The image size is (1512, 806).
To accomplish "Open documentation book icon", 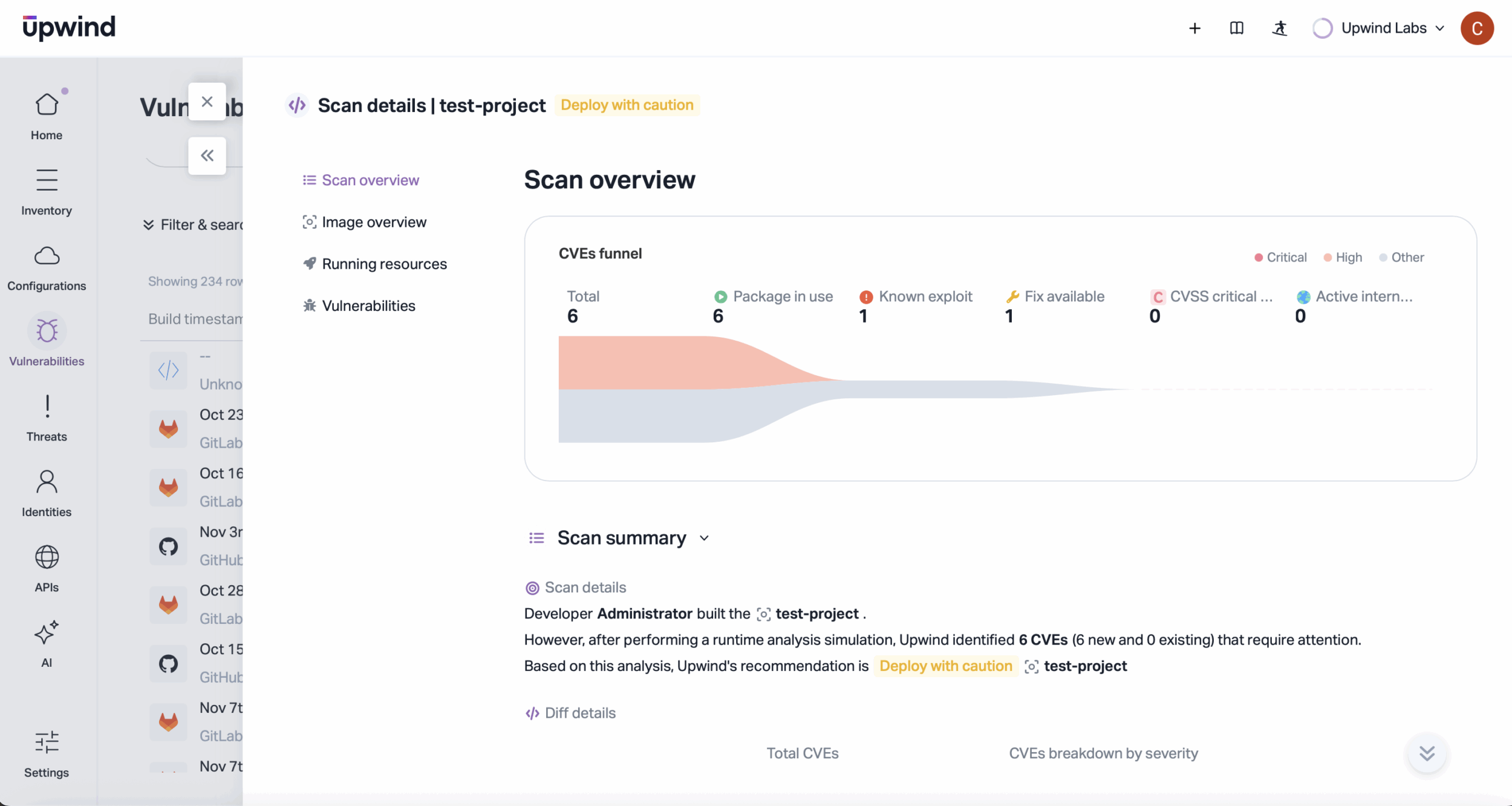I will click(1236, 28).
